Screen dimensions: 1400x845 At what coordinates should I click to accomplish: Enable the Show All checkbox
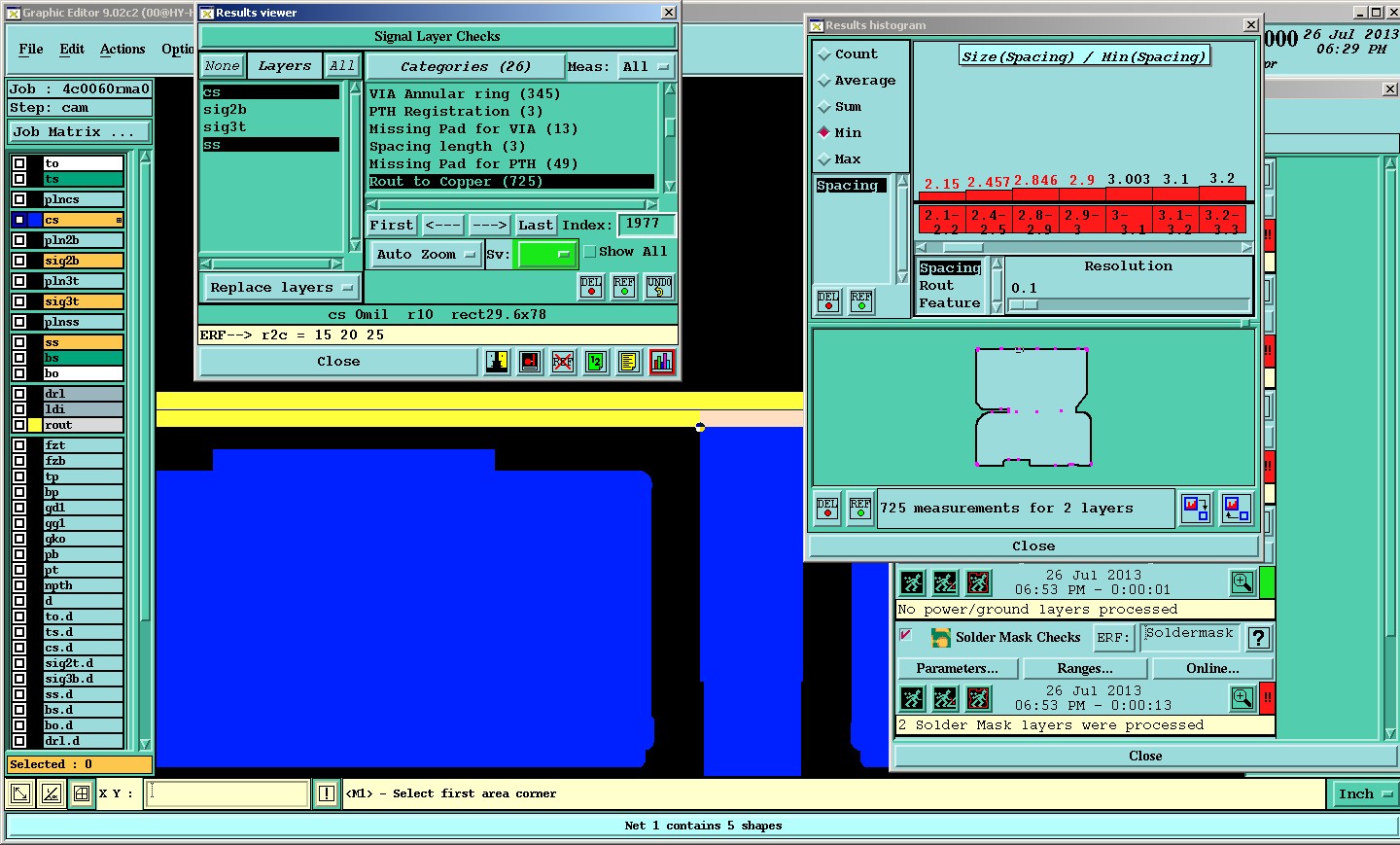589,252
